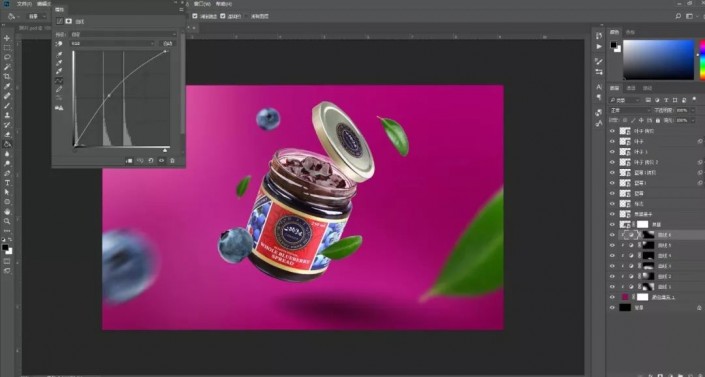This screenshot has height=377, width=705.
Task: Select the Horizontal Type tool
Action: pos(7,183)
